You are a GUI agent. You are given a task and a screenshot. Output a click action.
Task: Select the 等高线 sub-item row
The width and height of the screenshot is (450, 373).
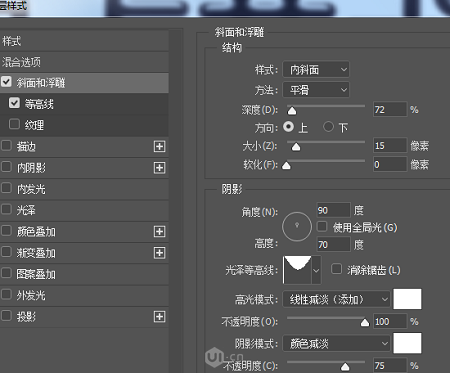(84, 104)
